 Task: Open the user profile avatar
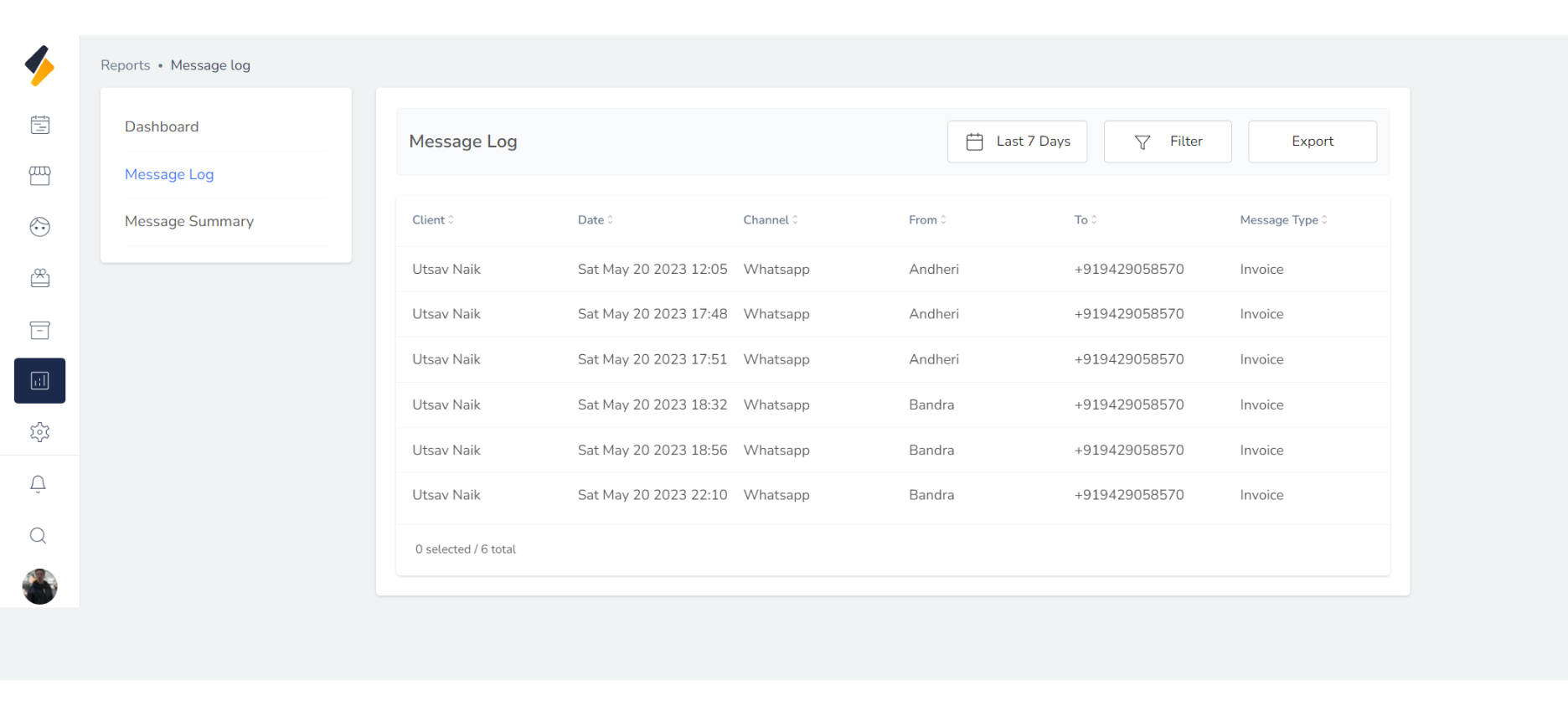(x=39, y=586)
